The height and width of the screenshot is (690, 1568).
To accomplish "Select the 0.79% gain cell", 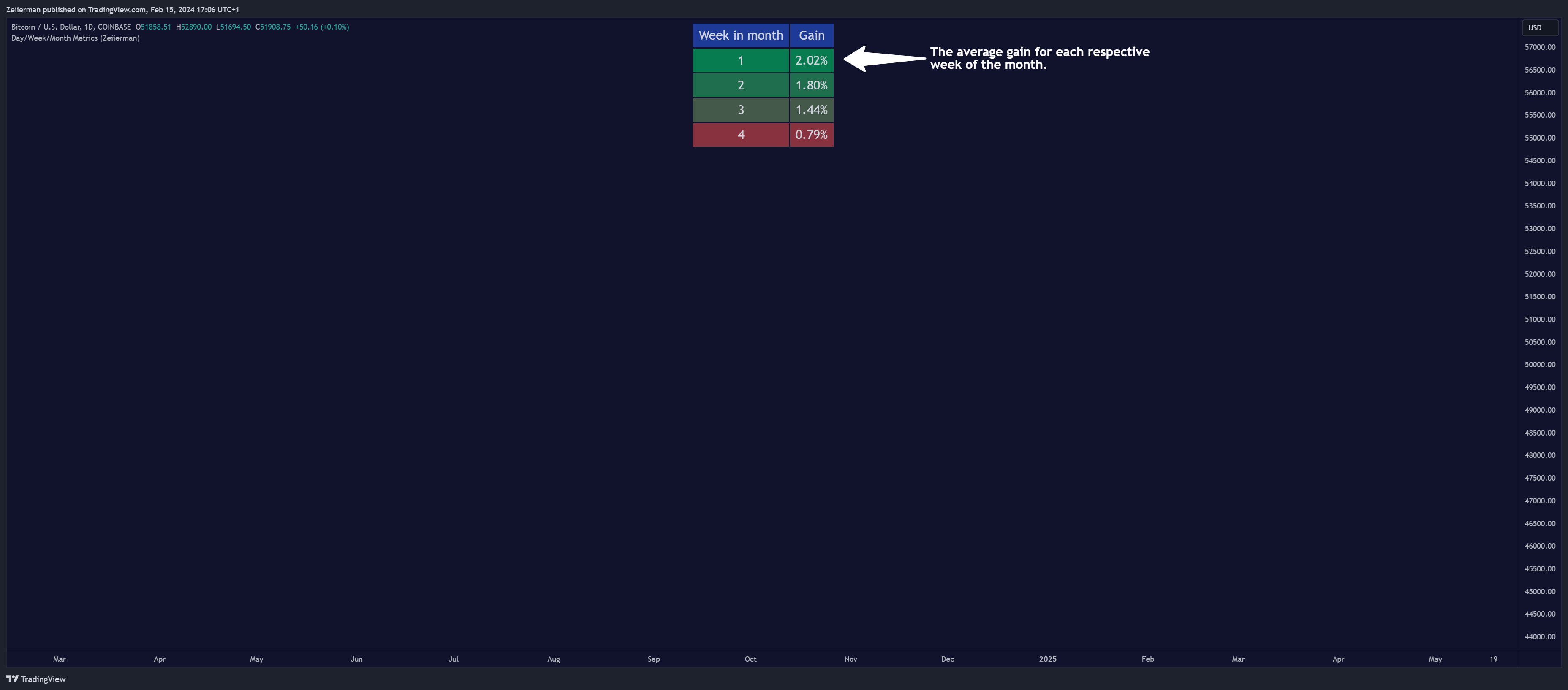I will pyautogui.click(x=811, y=135).
